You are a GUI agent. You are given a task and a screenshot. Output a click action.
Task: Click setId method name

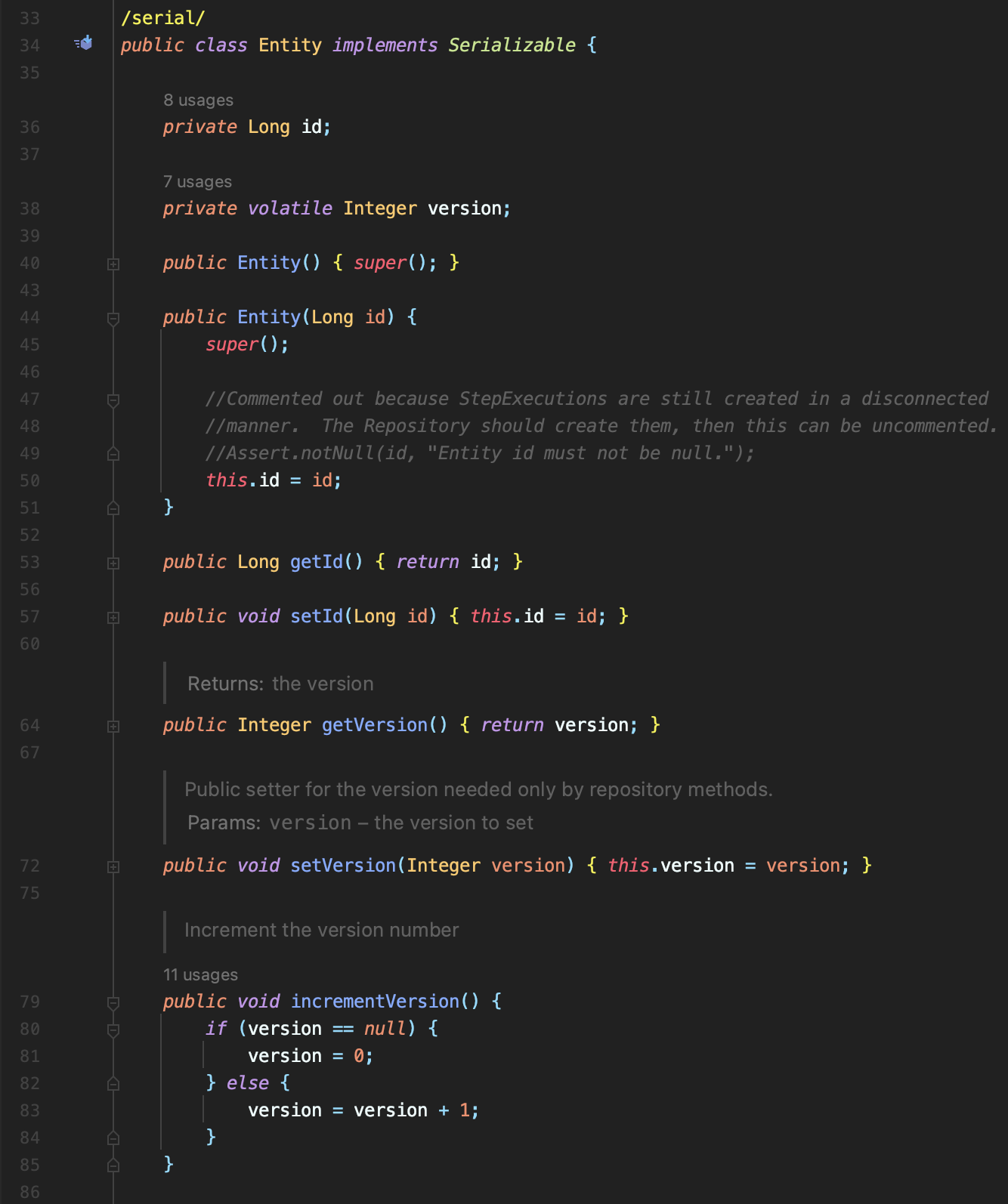[x=317, y=616]
